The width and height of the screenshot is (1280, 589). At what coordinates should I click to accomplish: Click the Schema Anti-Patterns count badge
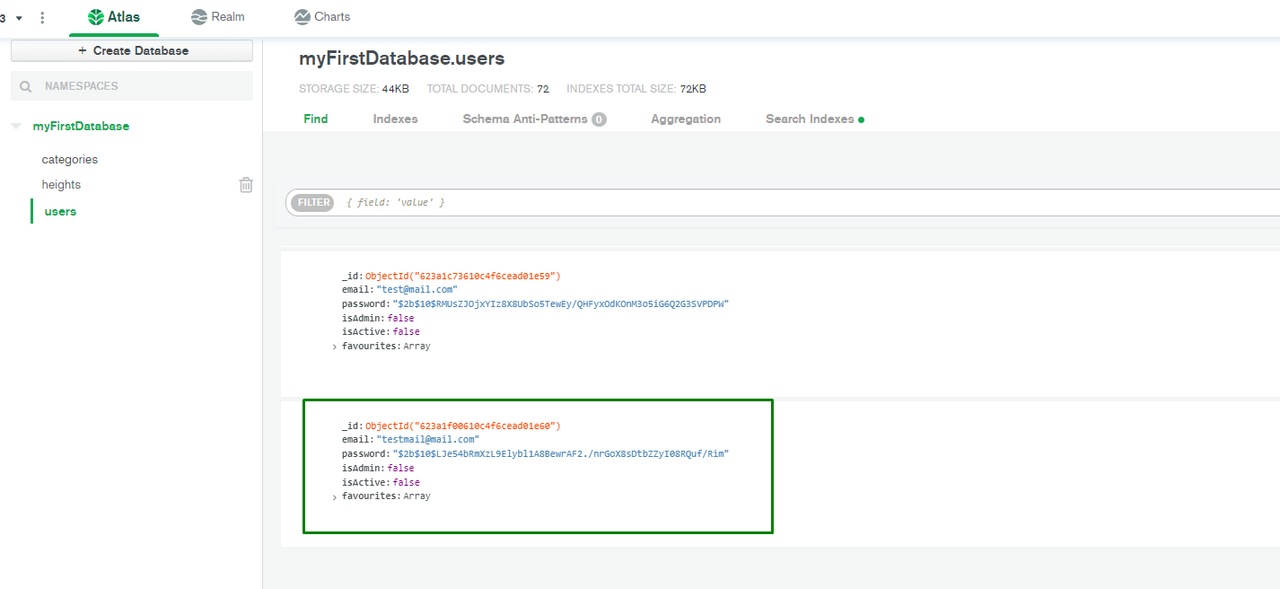coord(599,119)
